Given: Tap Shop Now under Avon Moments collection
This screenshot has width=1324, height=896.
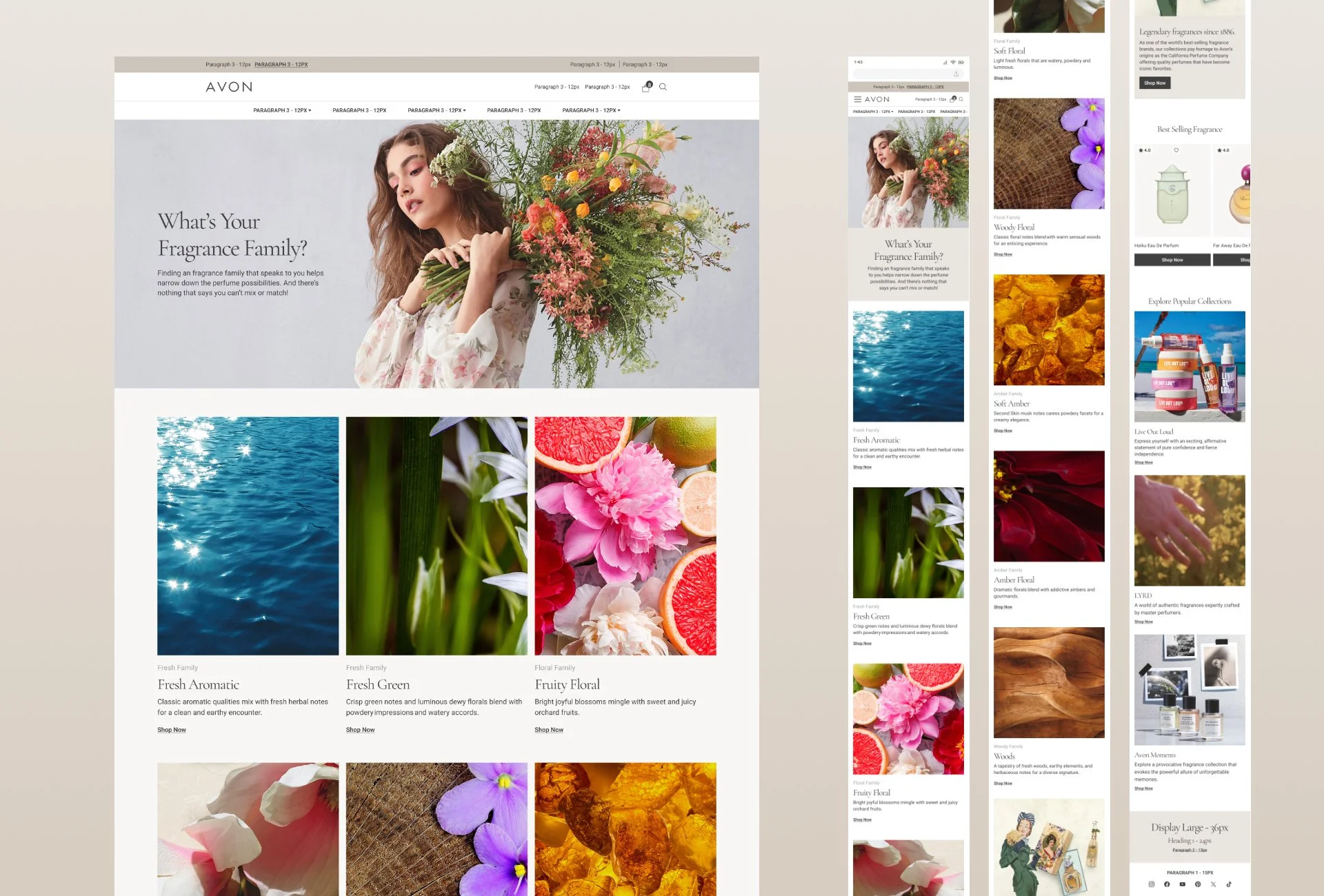Looking at the screenshot, I should (1143, 788).
